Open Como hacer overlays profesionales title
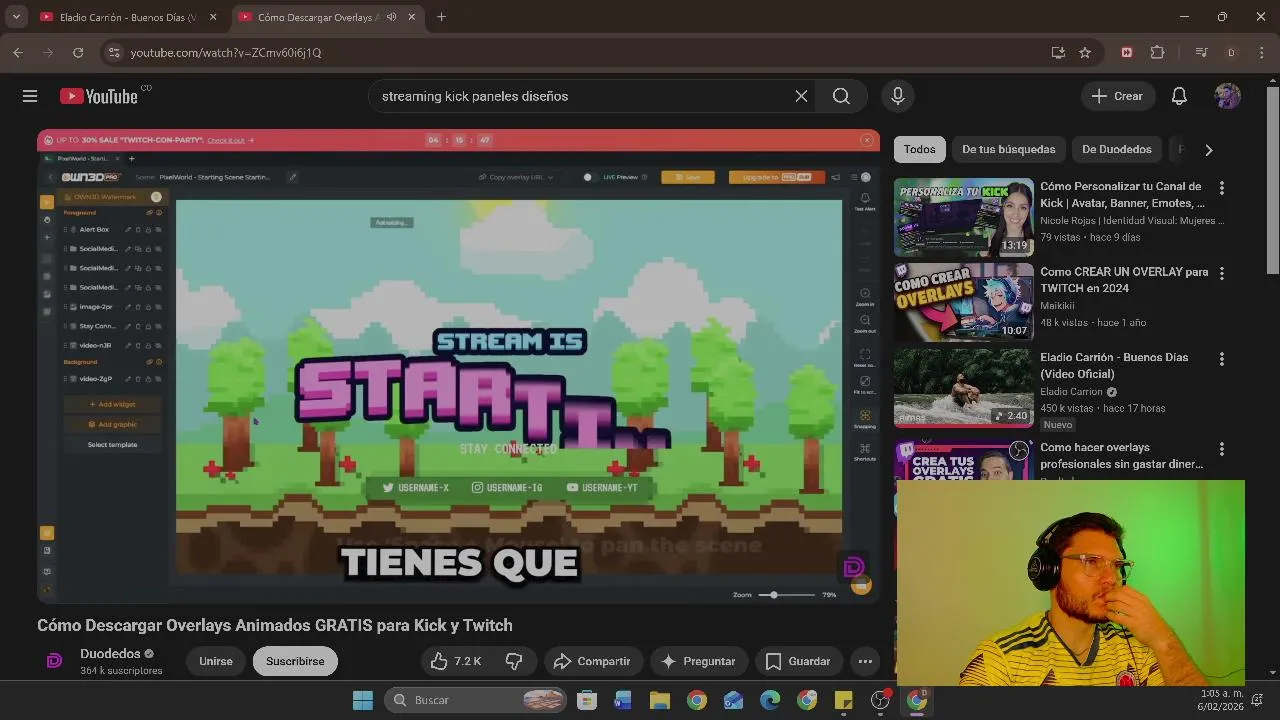1280x720 pixels. pos(1121,456)
